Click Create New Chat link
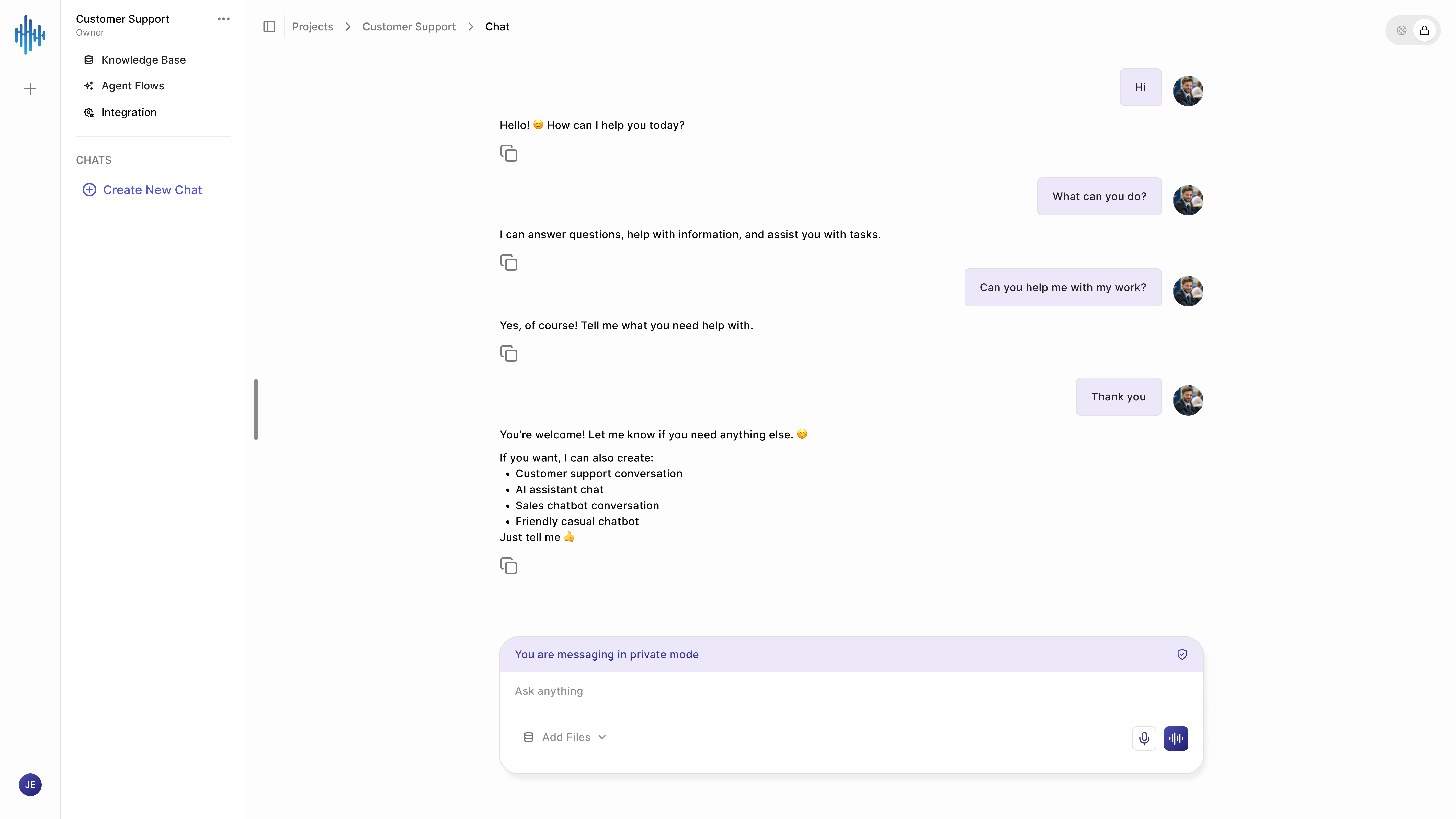The width and height of the screenshot is (1456, 819). (x=142, y=190)
